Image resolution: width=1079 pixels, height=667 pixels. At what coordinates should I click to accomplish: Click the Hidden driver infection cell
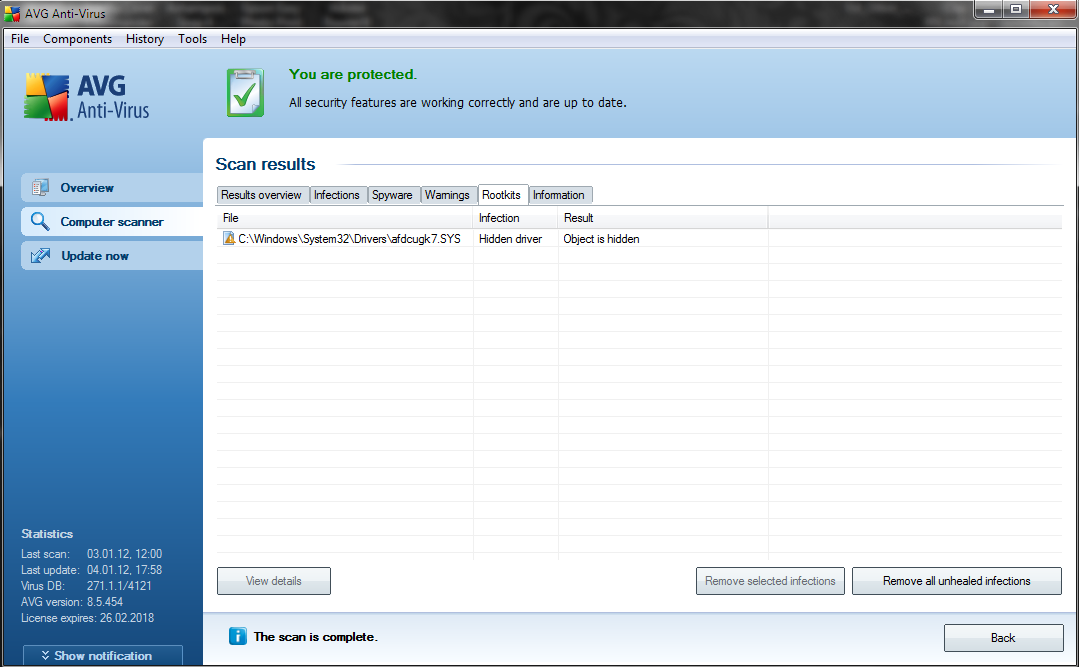[511, 239]
